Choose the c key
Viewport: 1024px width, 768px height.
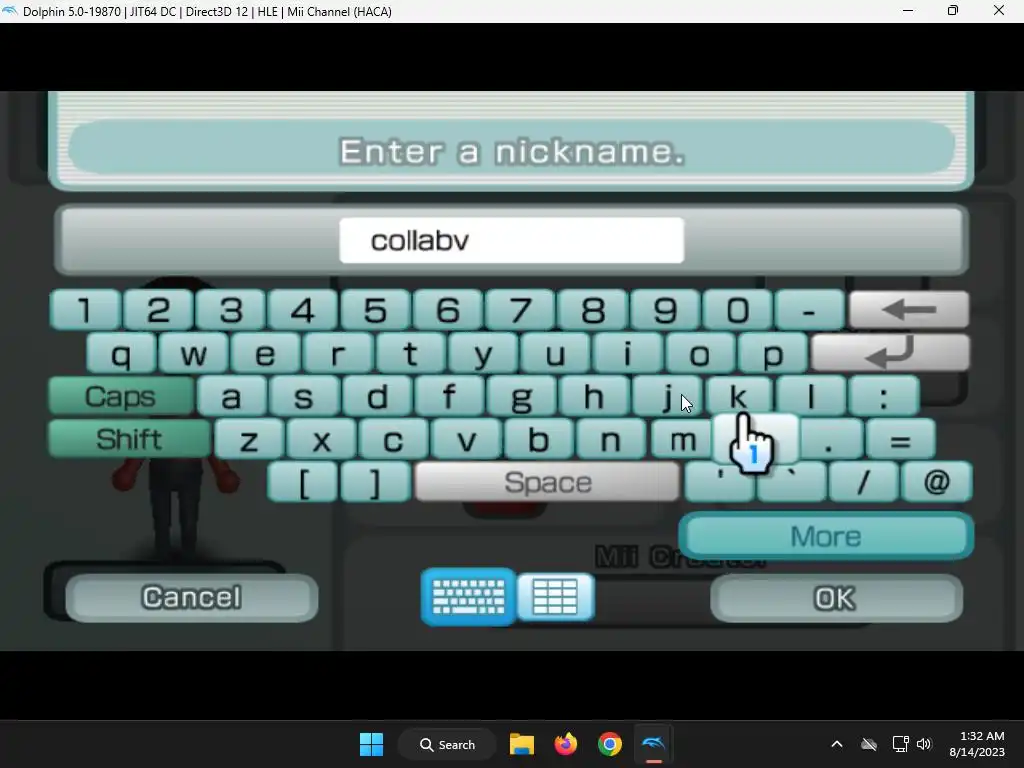pos(394,439)
